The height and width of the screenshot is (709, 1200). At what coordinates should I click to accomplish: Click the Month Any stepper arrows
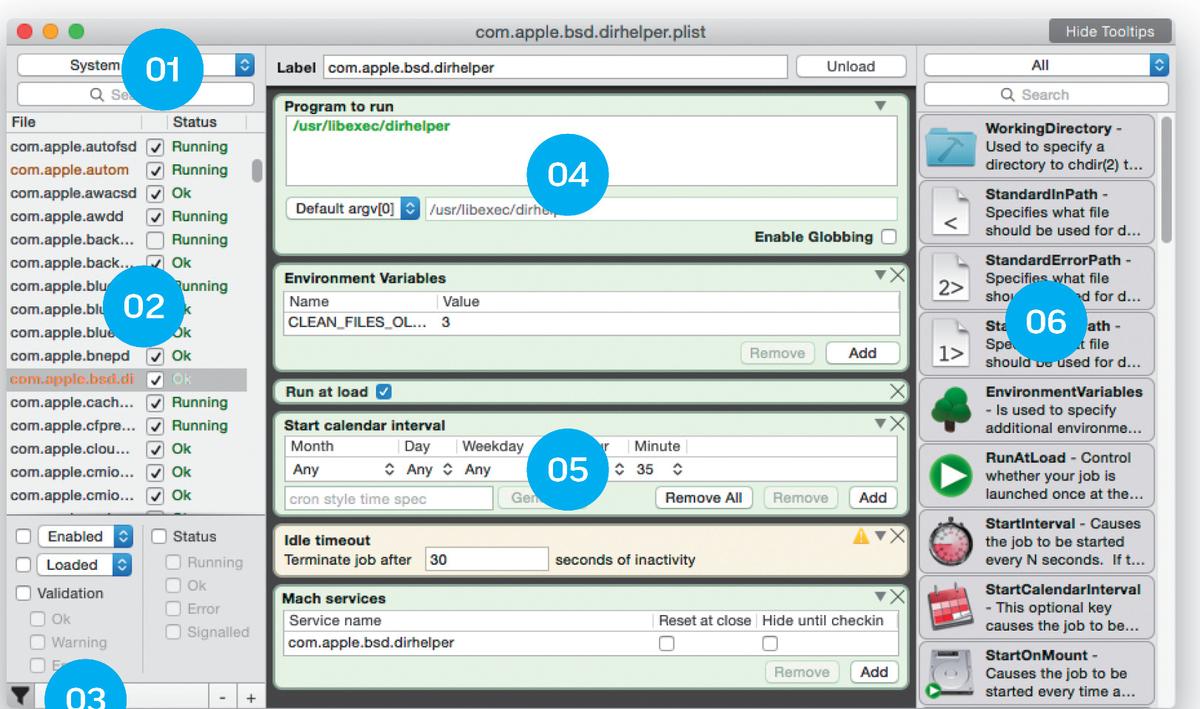click(x=390, y=469)
